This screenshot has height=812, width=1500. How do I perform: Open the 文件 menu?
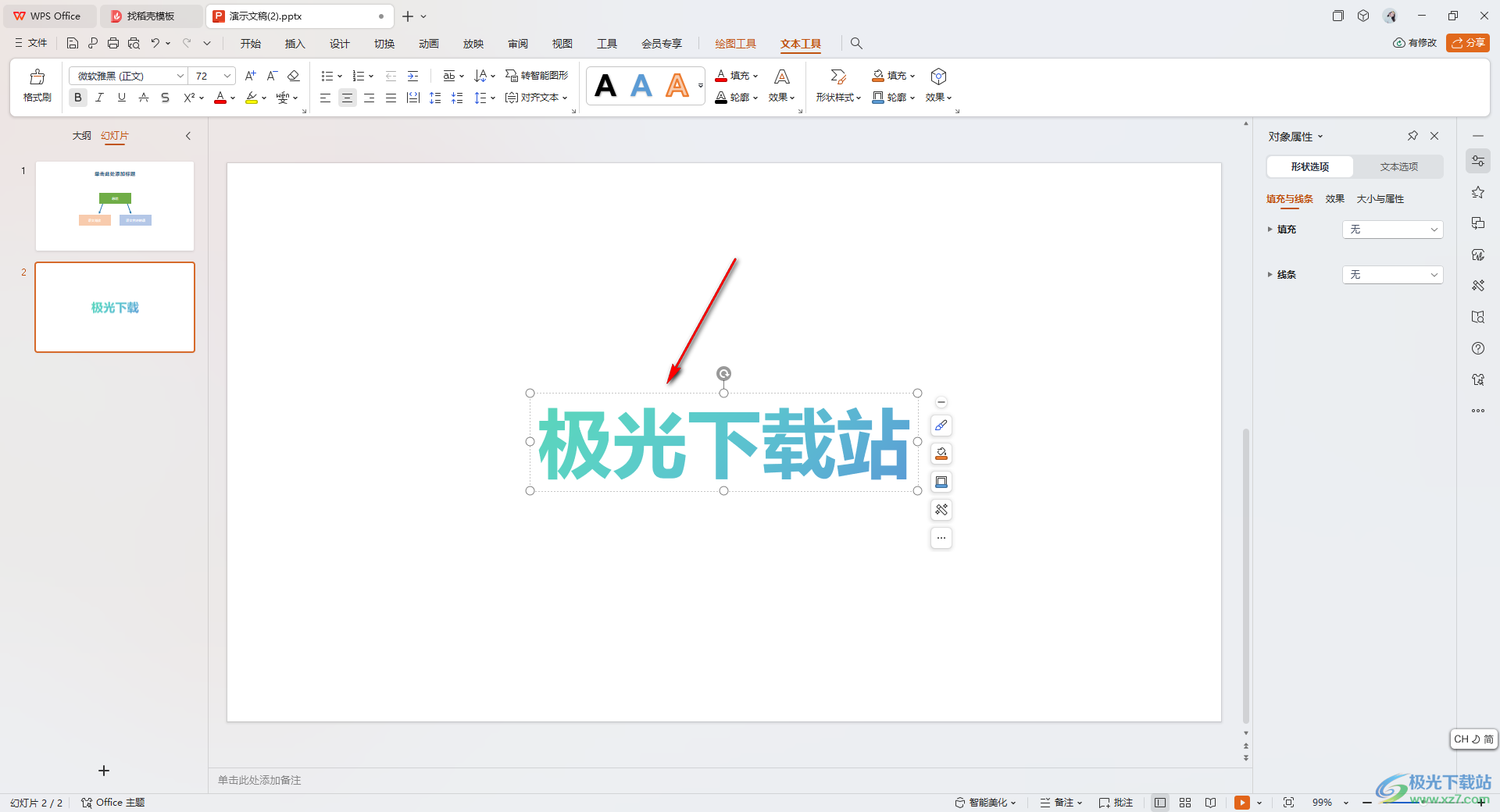(31, 43)
